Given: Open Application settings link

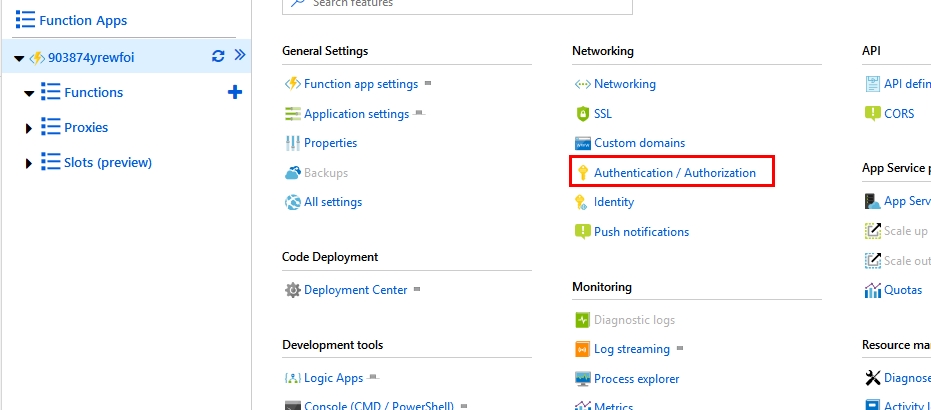Looking at the screenshot, I should tap(356, 113).
